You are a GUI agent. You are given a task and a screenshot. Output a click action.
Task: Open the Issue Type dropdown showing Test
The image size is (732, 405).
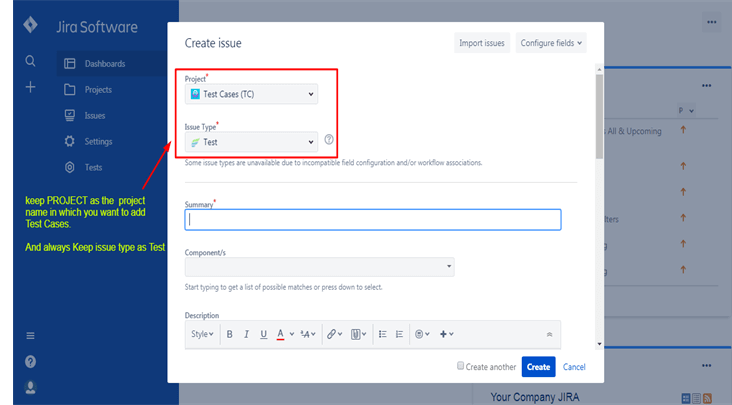251,142
